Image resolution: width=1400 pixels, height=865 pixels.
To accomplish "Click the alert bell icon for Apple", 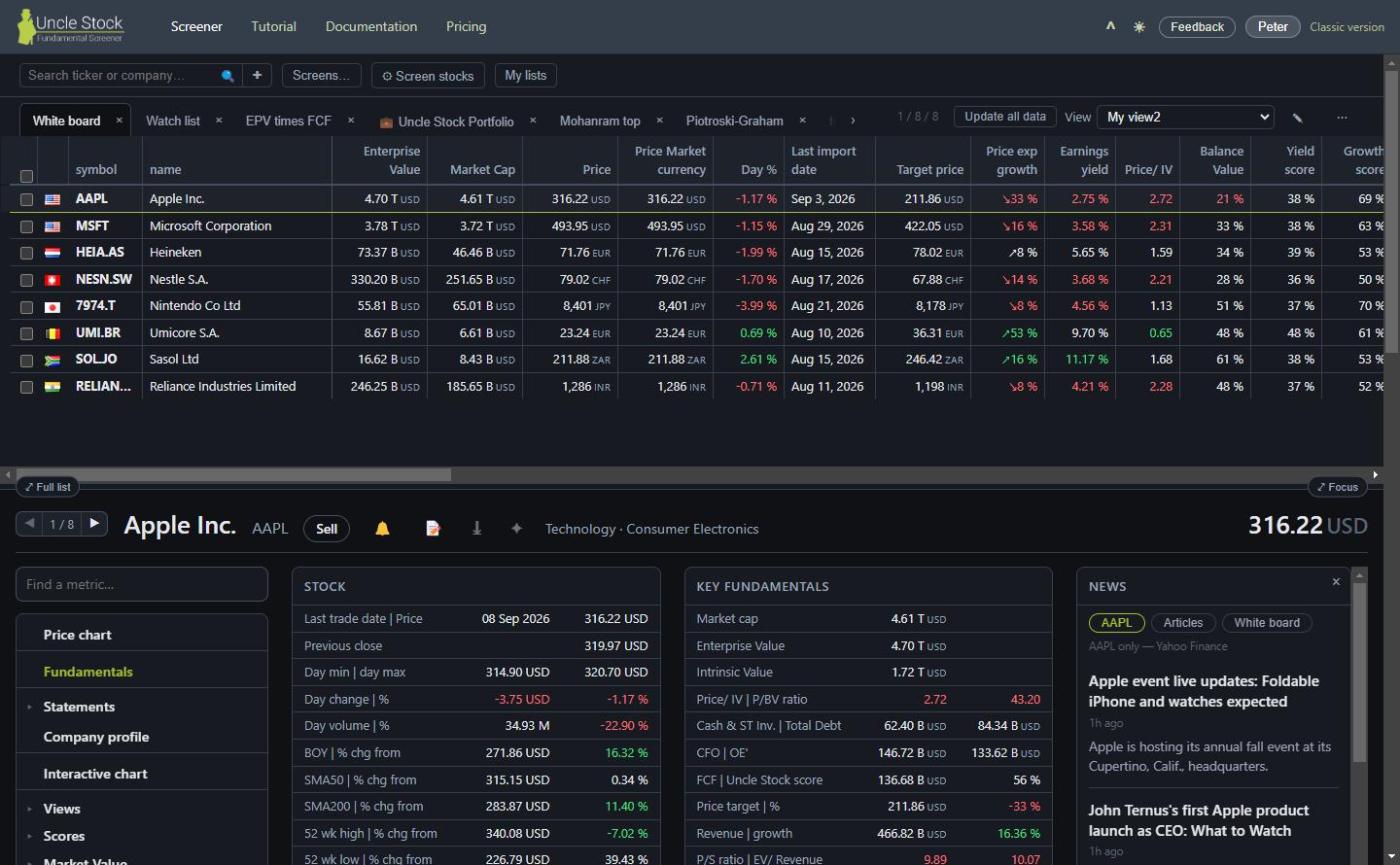I will pos(382,529).
